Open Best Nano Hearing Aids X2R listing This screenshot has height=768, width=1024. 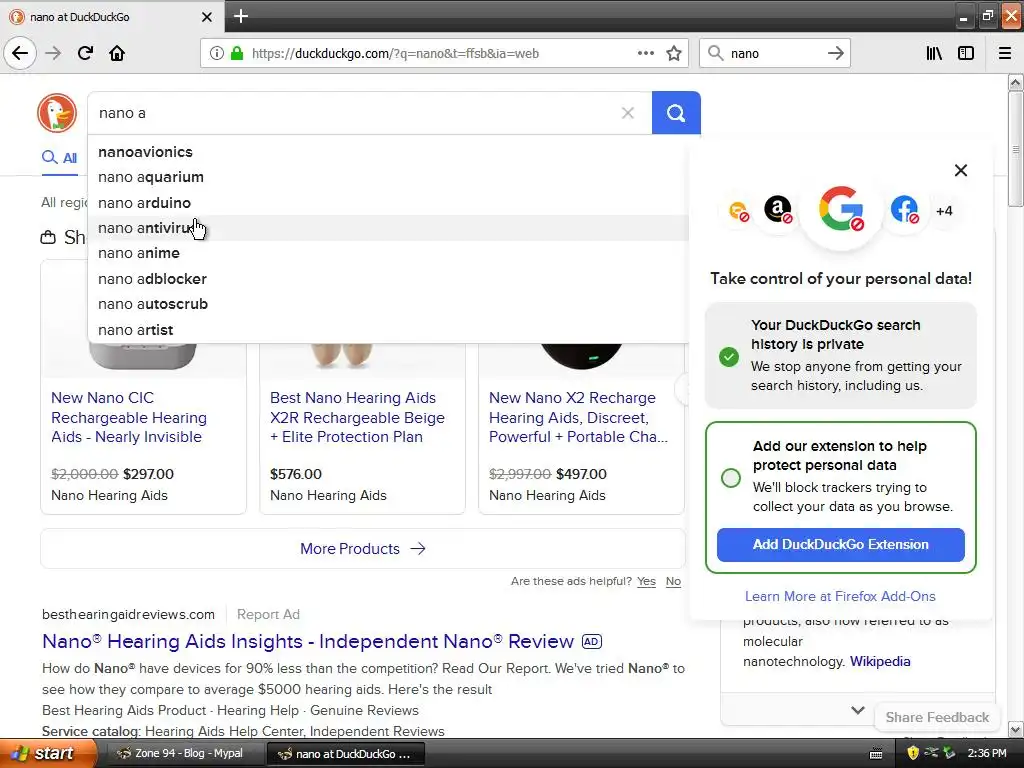click(357, 417)
